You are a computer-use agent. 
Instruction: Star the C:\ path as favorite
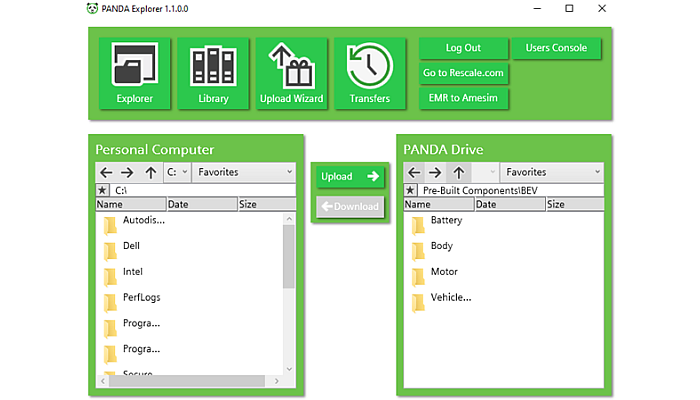pyautogui.click(x=102, y=190)
